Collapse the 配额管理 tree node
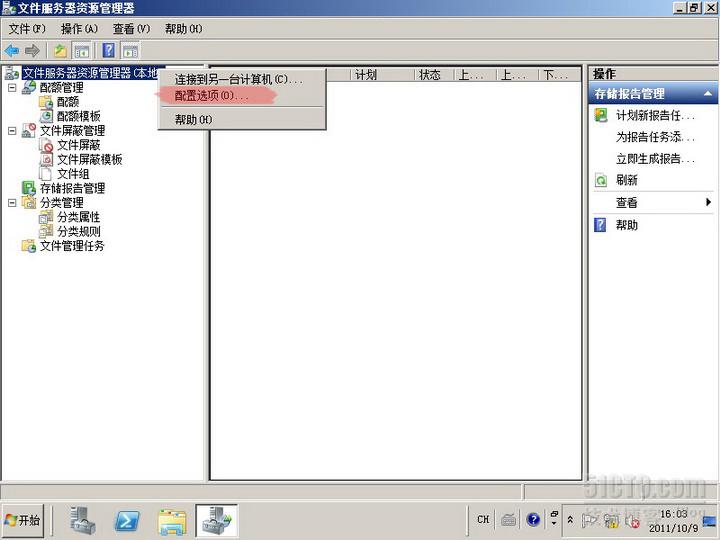Image resolution: width=720 pixels, height=540 pixels. click(12, 87)
